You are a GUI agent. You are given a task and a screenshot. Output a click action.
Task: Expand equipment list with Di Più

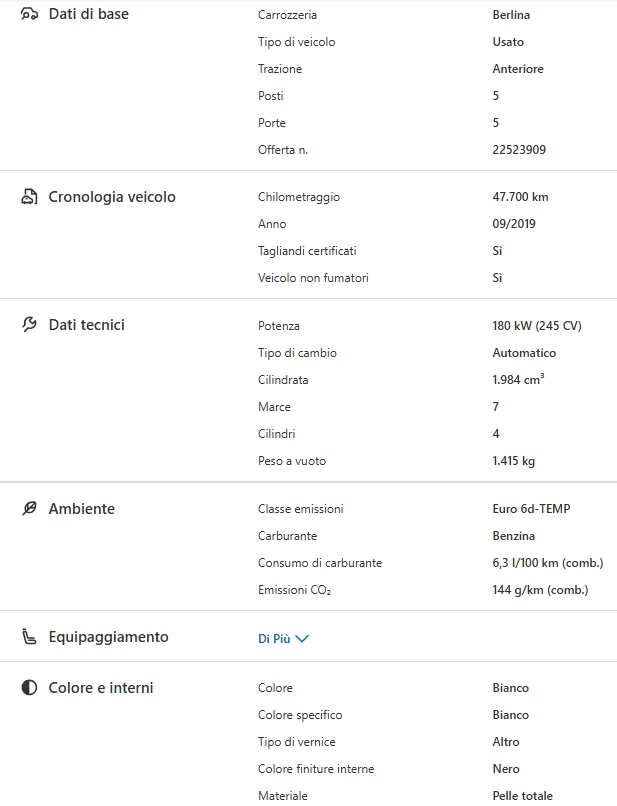pos(274,638)
